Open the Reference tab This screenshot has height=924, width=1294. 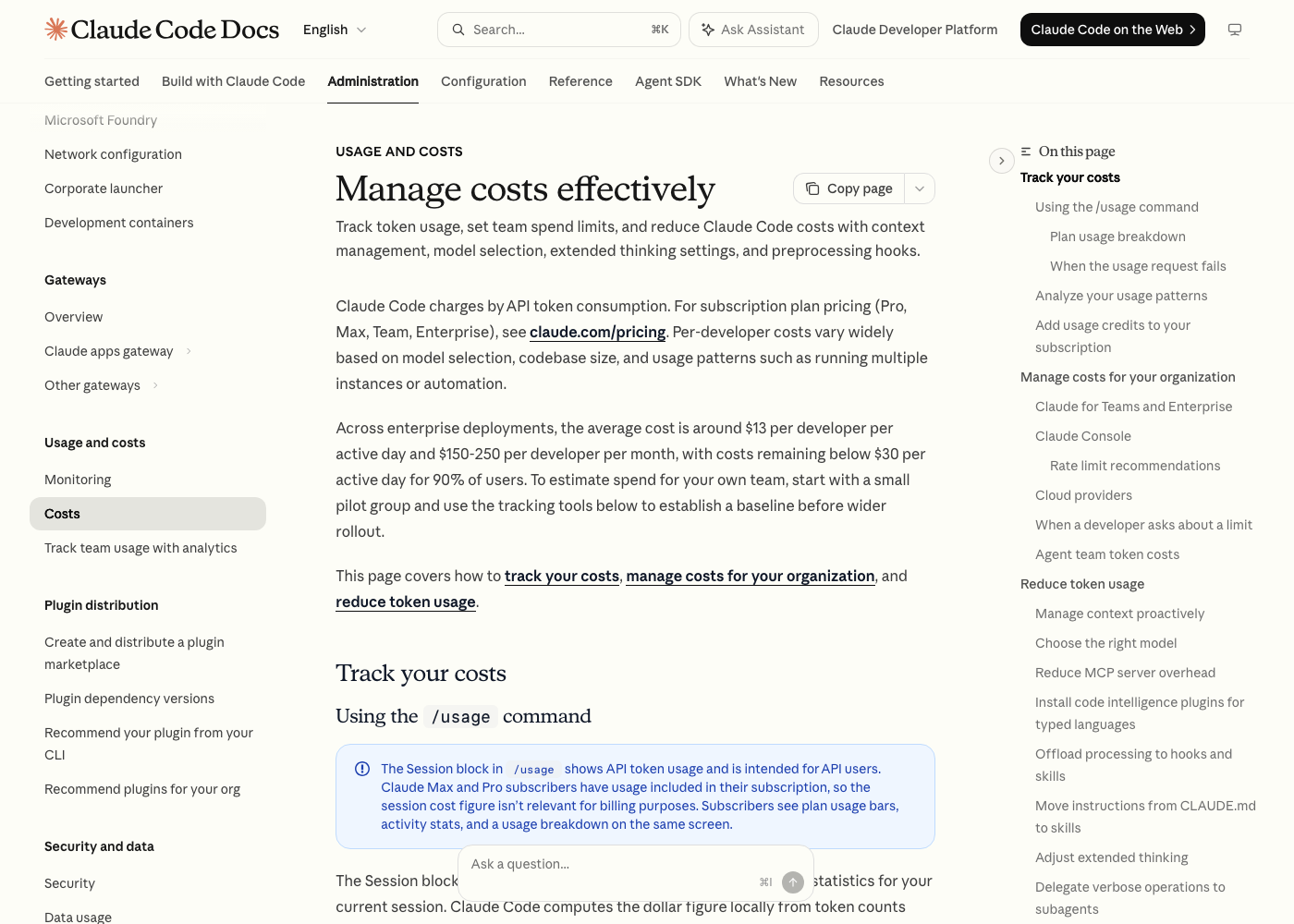[580, 81]
